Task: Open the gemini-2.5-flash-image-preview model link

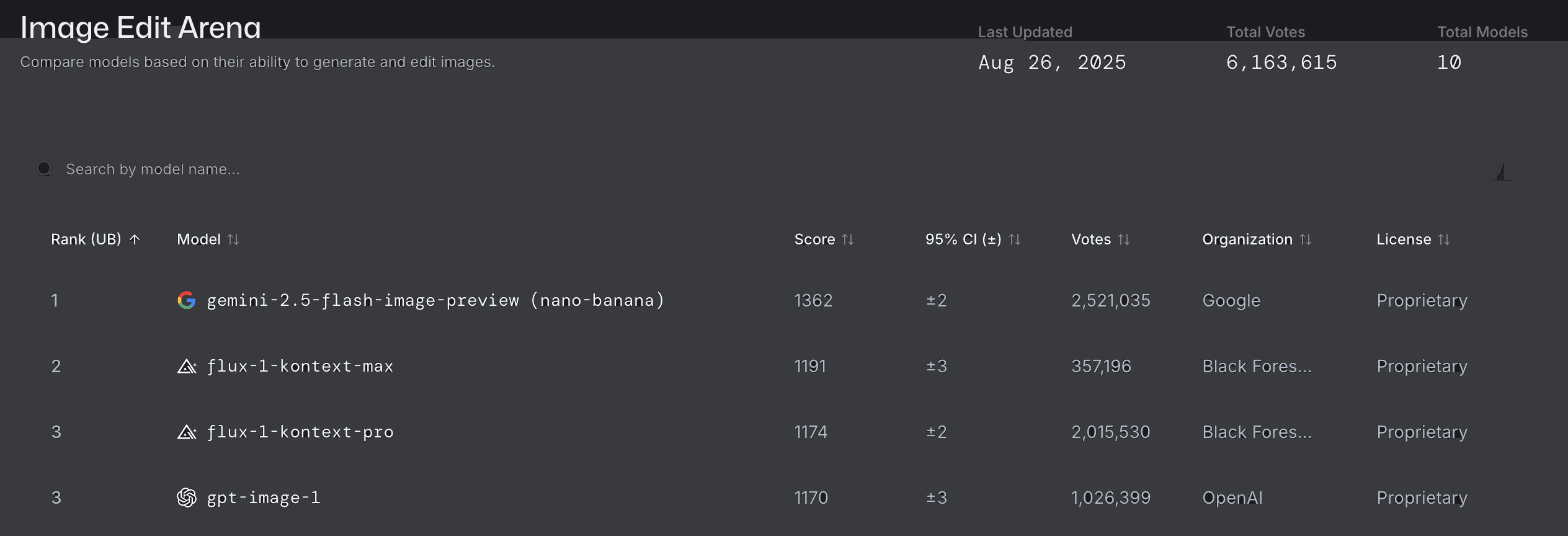Action: coord(435,300)
